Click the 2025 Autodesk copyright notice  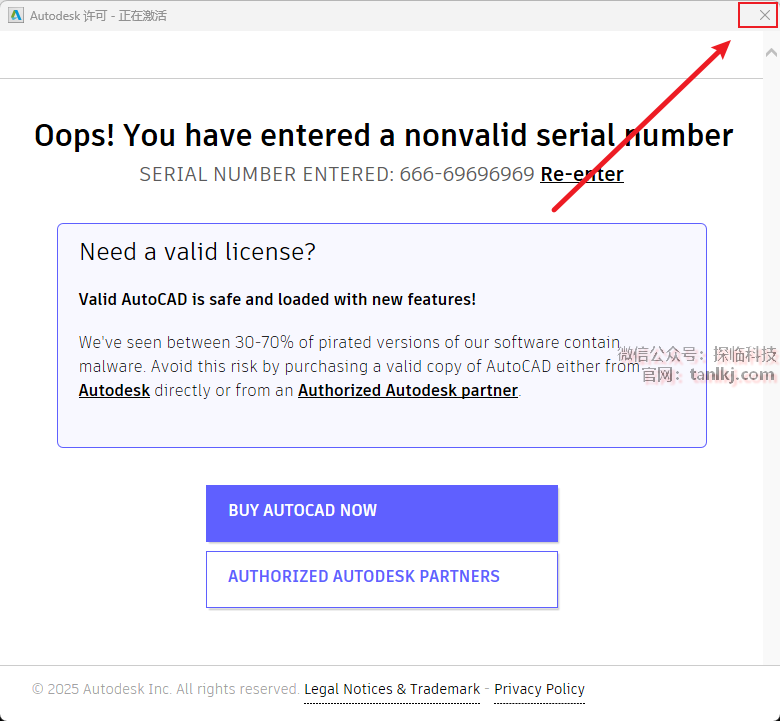(x=165, y=689)
